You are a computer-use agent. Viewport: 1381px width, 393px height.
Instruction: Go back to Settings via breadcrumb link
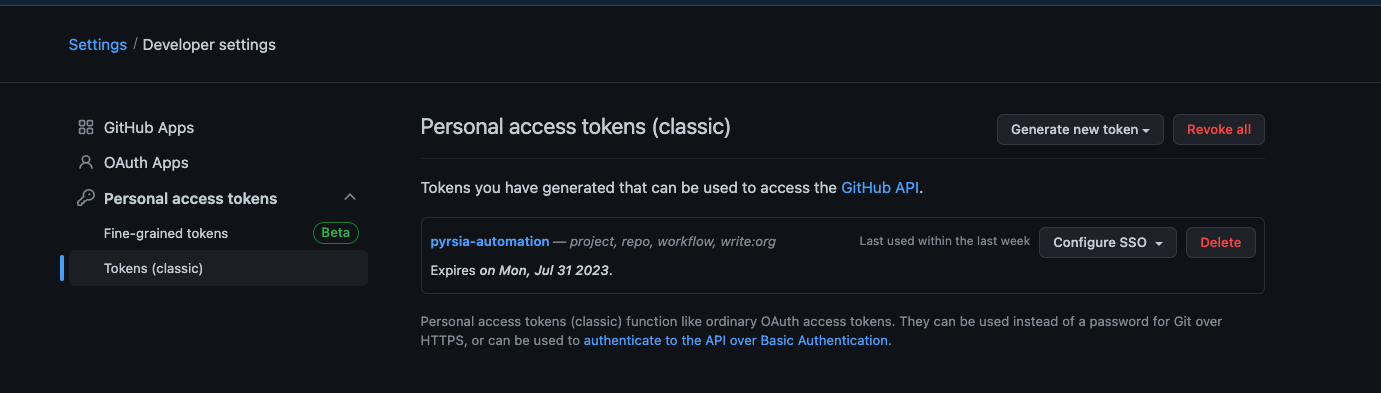tap(98, 44)
